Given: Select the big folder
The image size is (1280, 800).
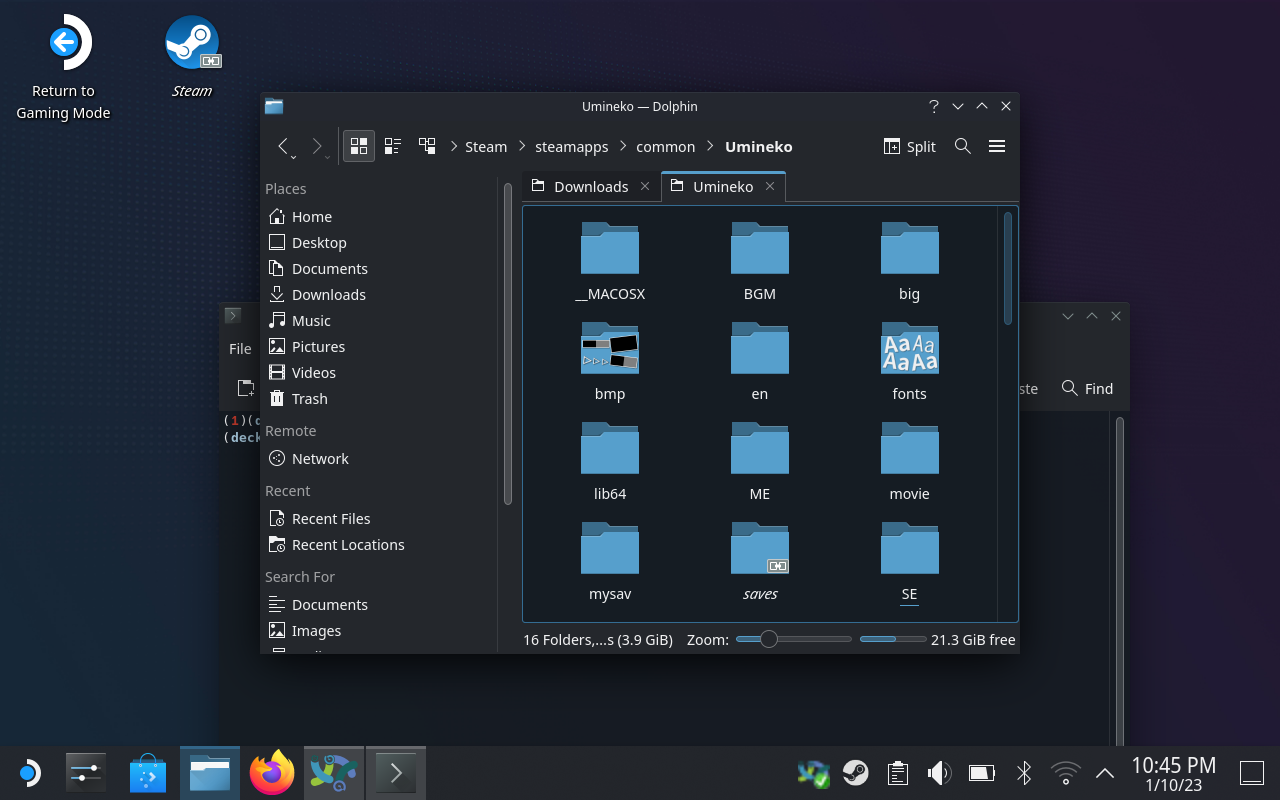Looking at the screenshot, I should click(x=910, y=261).
